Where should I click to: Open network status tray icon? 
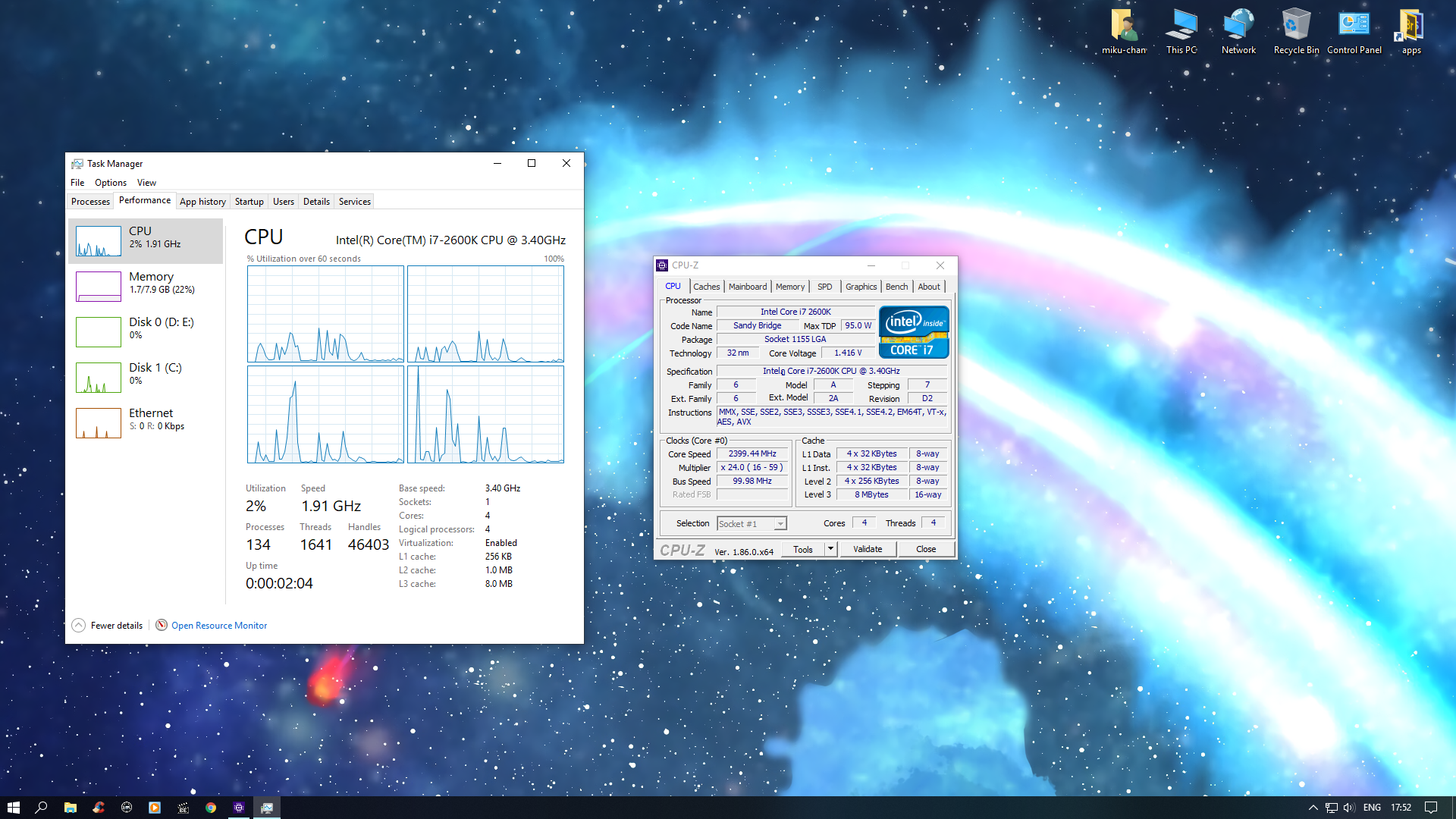1331,808
